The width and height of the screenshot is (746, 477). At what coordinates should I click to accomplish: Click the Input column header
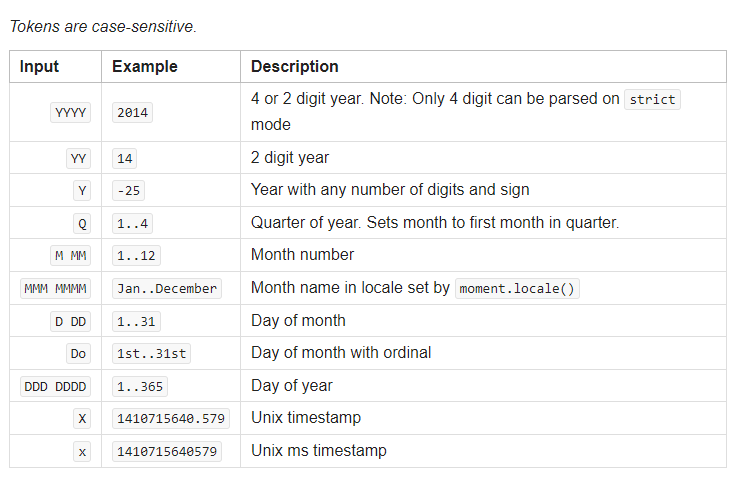coord(39,67)
